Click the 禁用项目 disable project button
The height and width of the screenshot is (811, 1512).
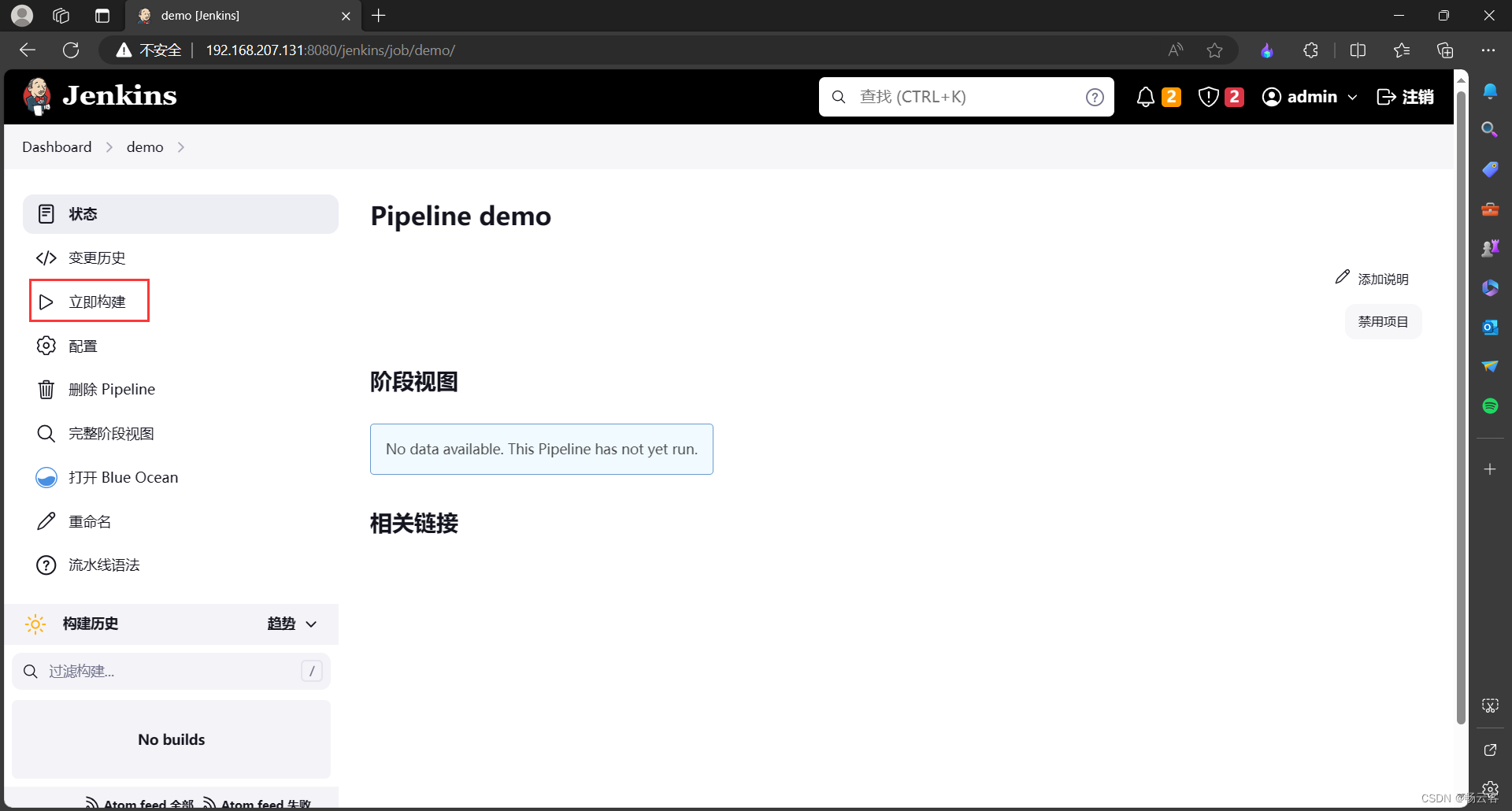[x=1383, y=321]
